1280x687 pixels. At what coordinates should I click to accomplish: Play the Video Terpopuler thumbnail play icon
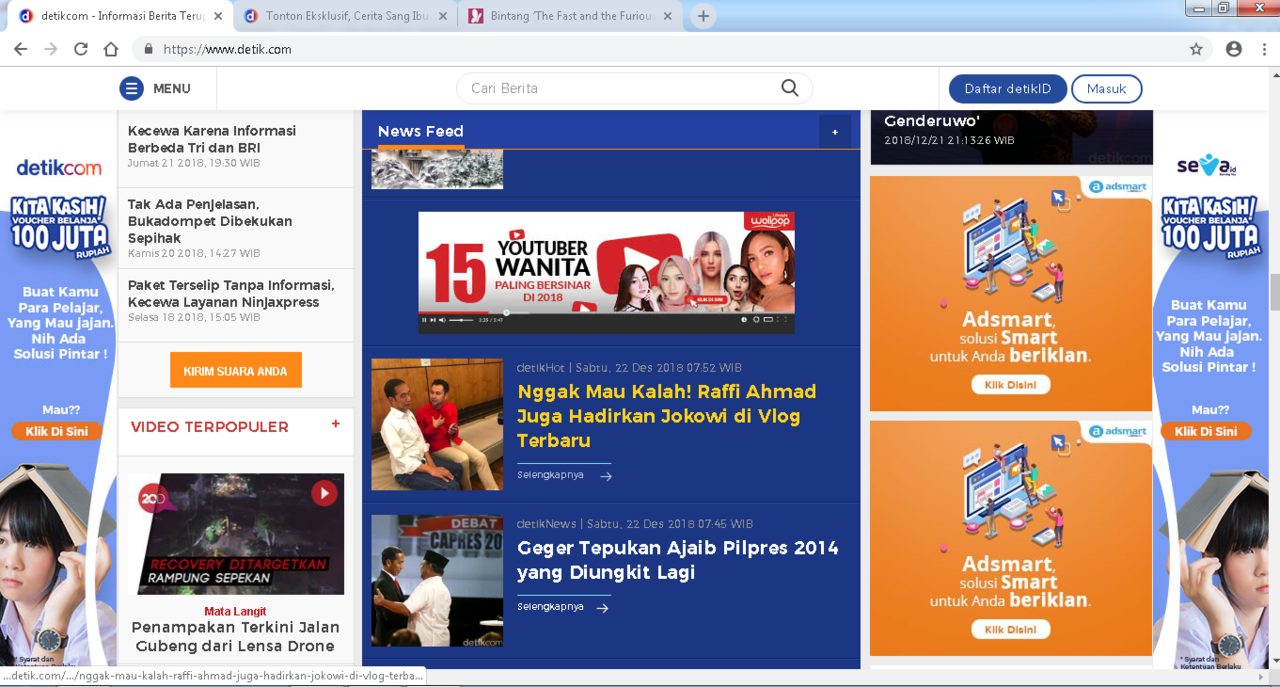[324, 493]
